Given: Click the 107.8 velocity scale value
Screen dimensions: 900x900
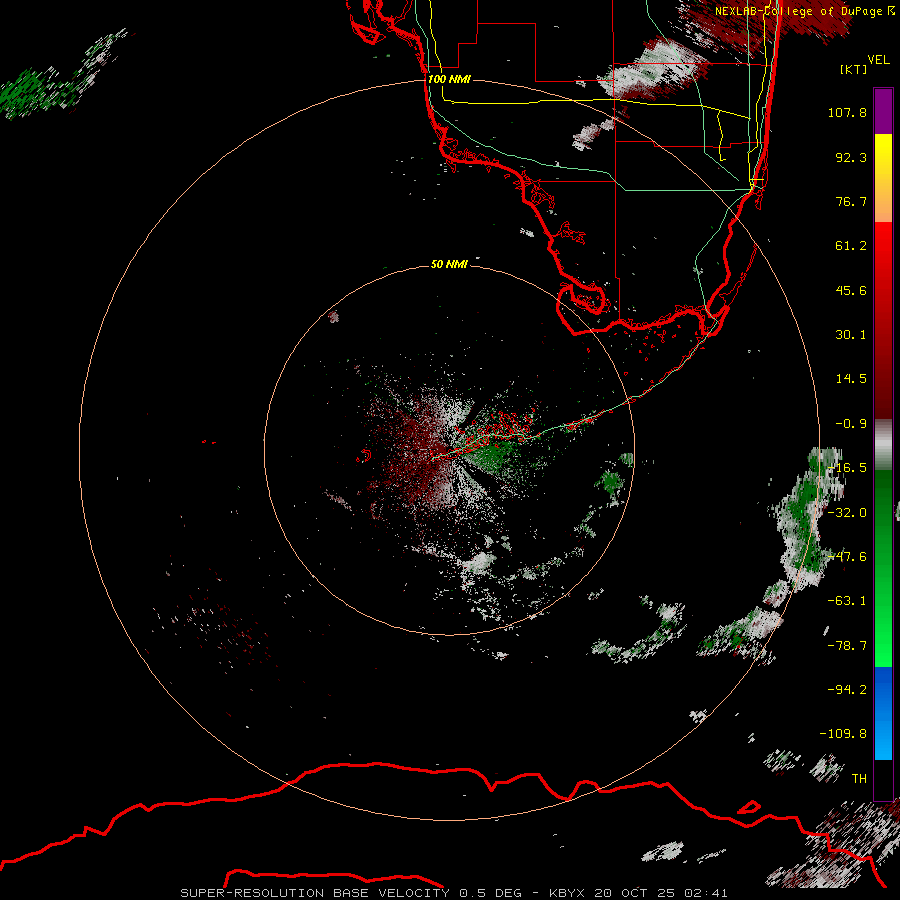Looking at the screenshot, I should coord(847,112).
